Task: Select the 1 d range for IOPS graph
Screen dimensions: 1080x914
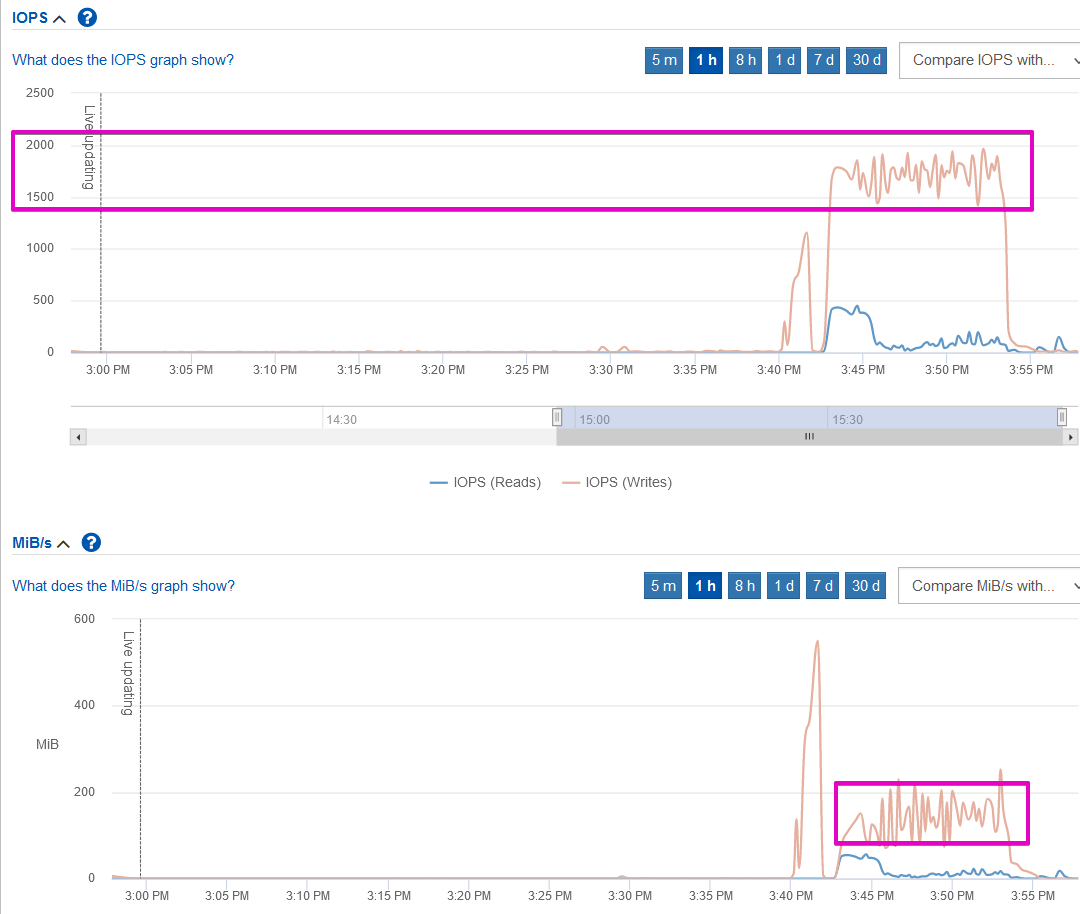Action: click(x=785, y=60)
